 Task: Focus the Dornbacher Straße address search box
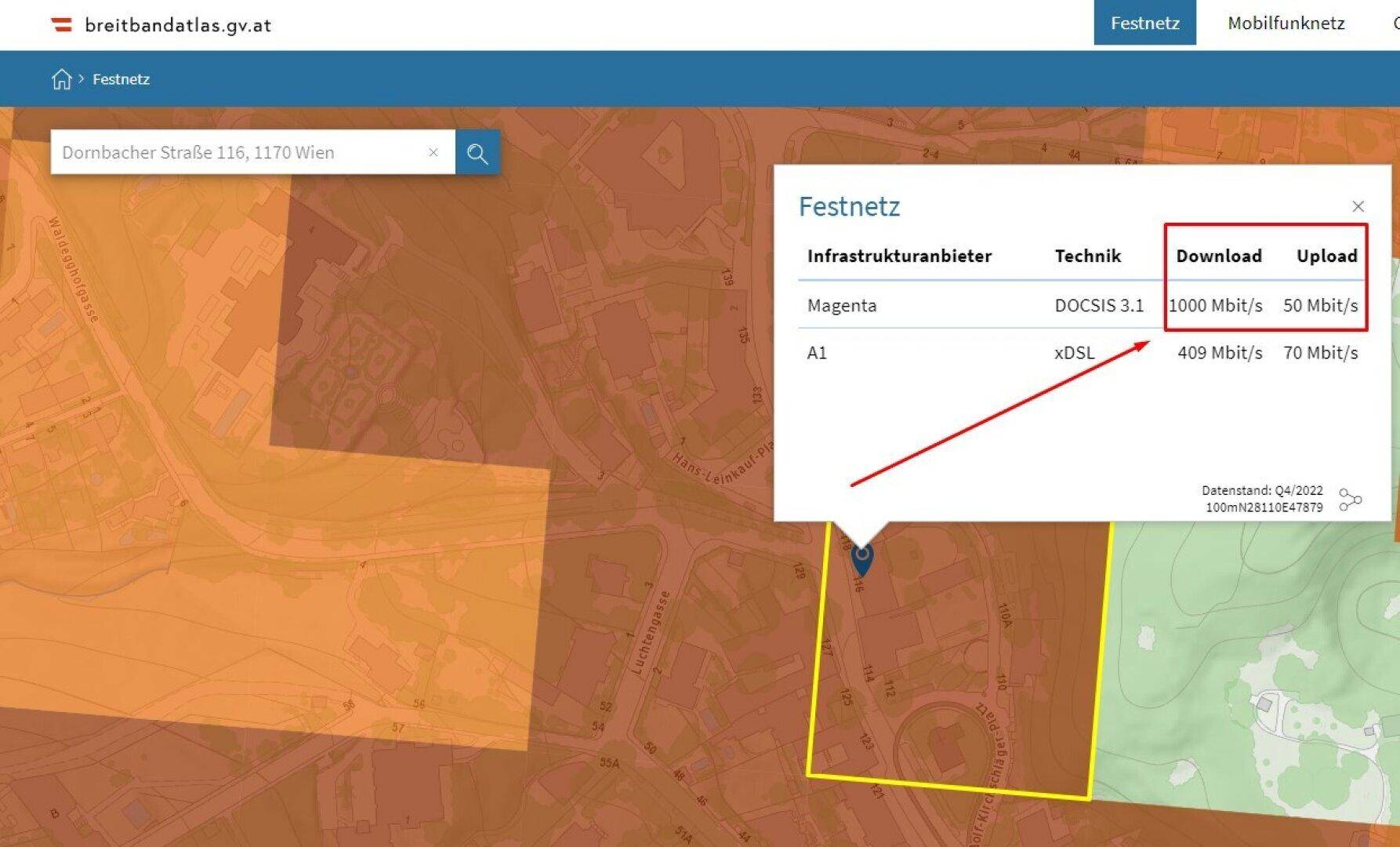click(235, 152)
